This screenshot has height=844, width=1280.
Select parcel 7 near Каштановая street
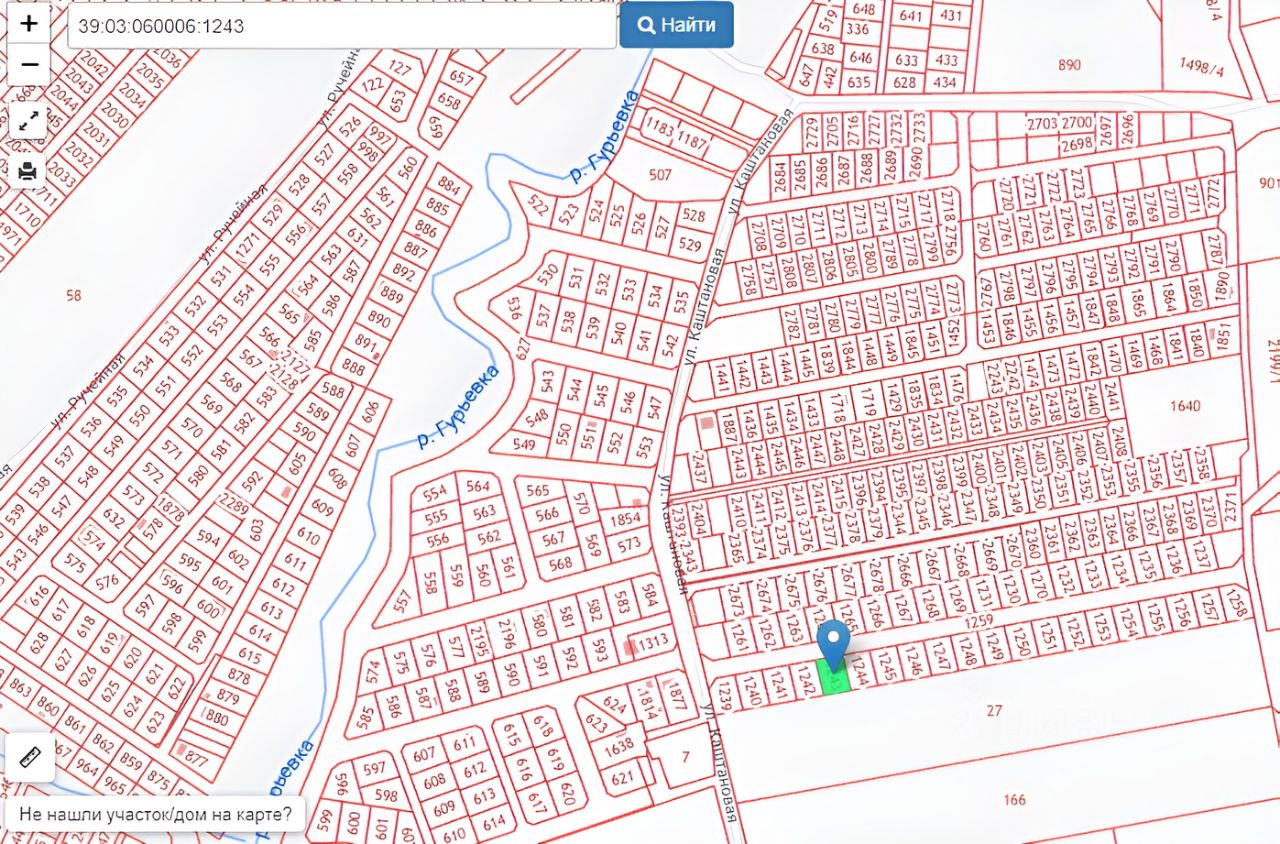(685, 757)
